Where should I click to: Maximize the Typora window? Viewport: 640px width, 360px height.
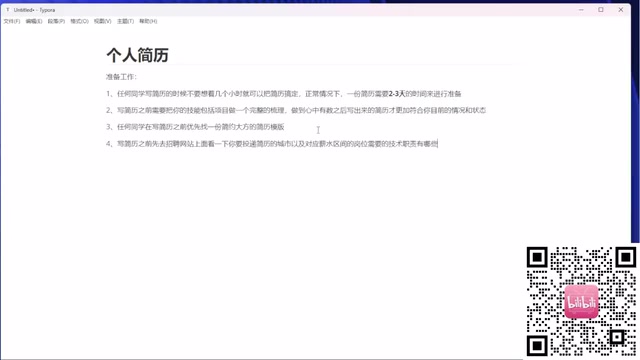tap(601, 10)
